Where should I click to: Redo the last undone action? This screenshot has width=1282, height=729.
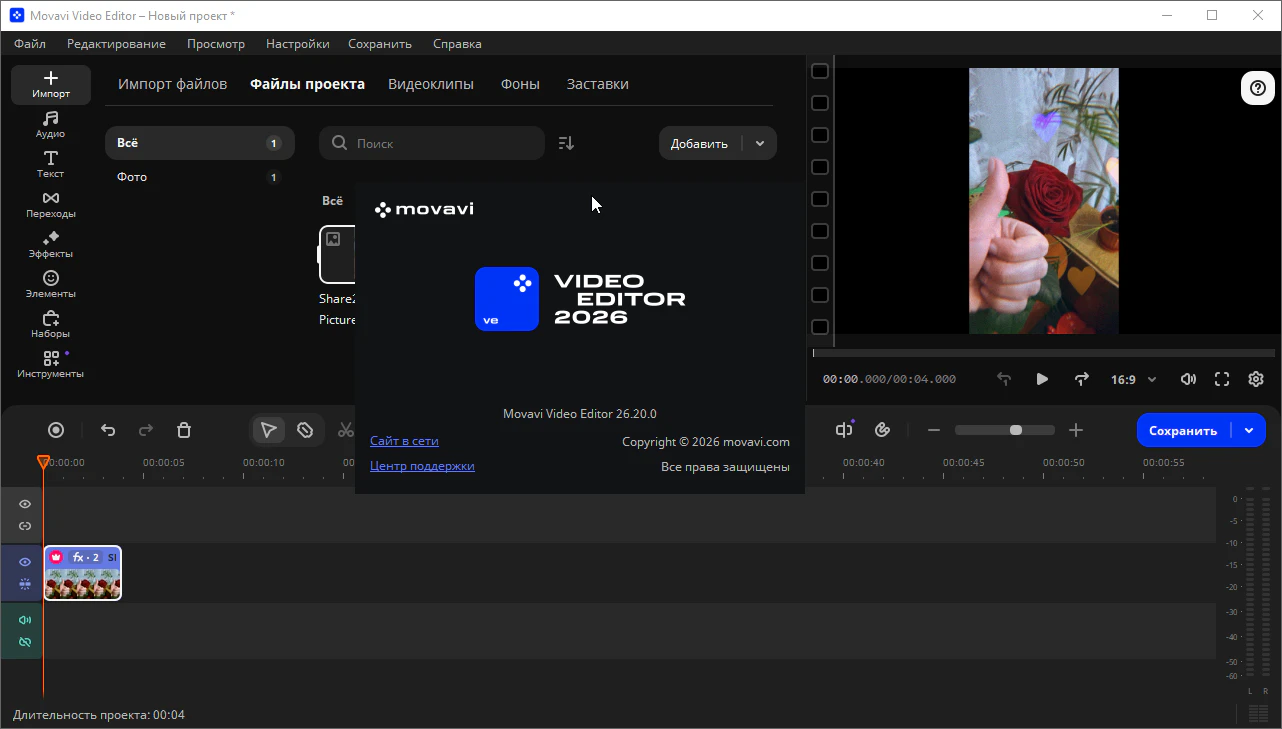tap(146, 430)
